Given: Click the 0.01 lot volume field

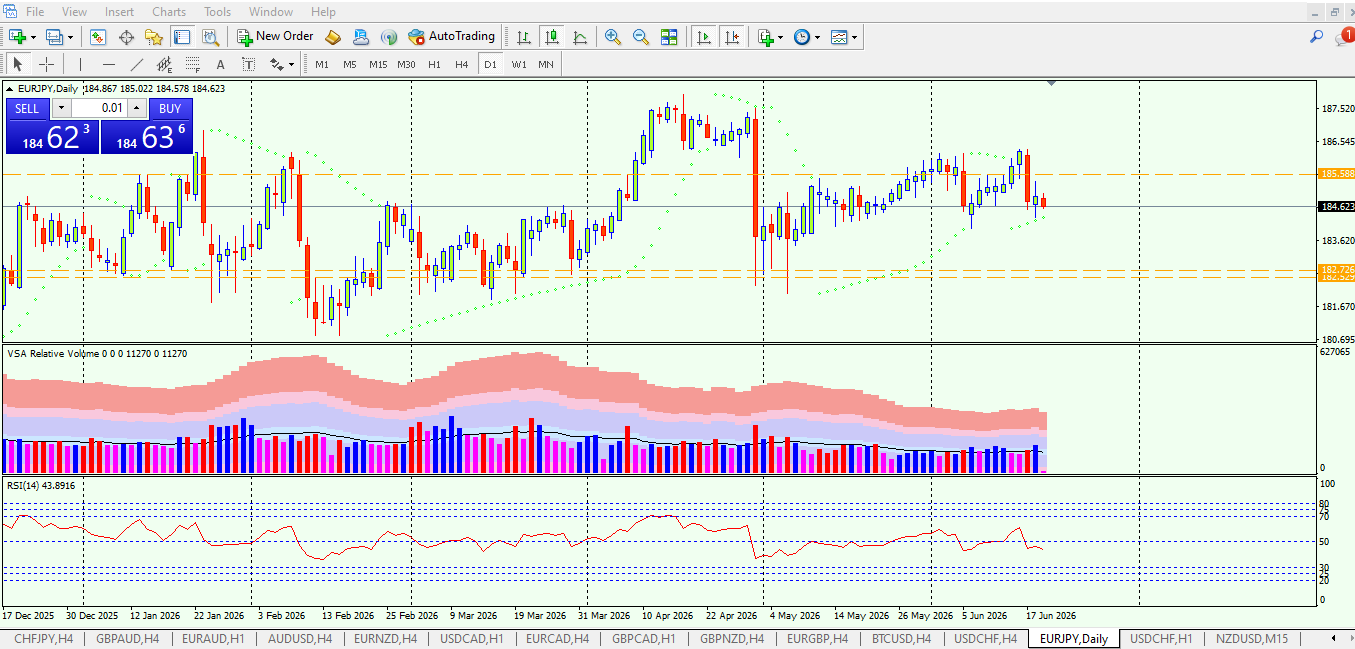Looking at the screenshot, I should click(99, 108).
